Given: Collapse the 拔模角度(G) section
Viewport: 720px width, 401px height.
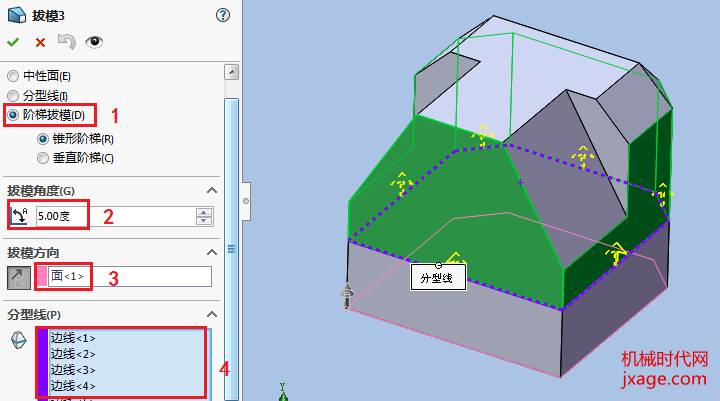Looking at the screenshot, I should pyautogui.click(x=212, y=190).
